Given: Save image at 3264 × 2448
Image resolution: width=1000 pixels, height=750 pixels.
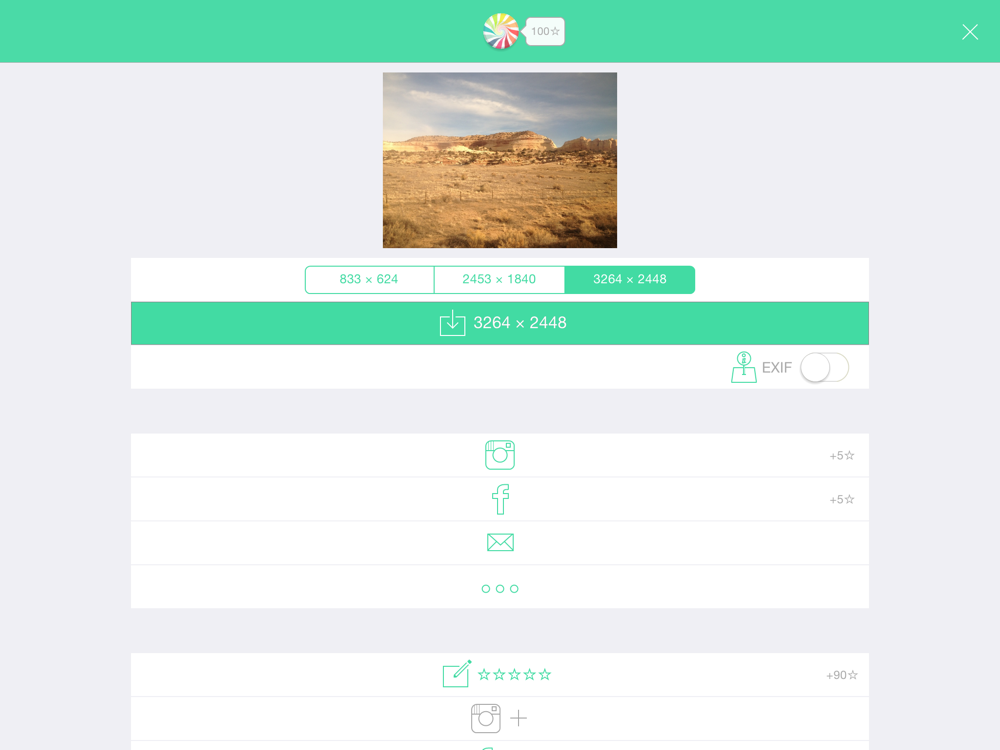Looking at the screenshot, I should tap(499, 323).
